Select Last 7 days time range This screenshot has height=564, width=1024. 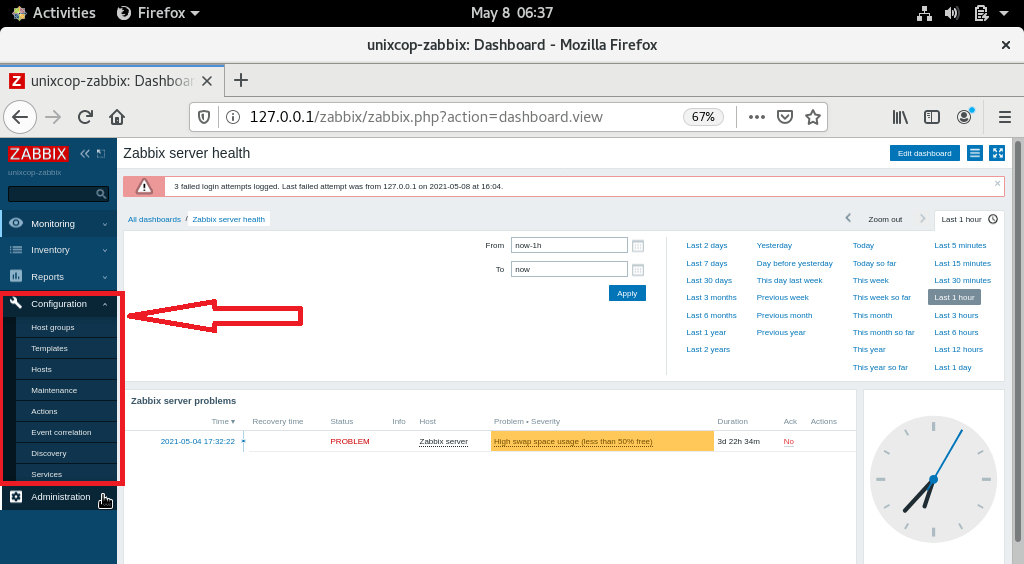pyautogui.click(x=707, y=263)
